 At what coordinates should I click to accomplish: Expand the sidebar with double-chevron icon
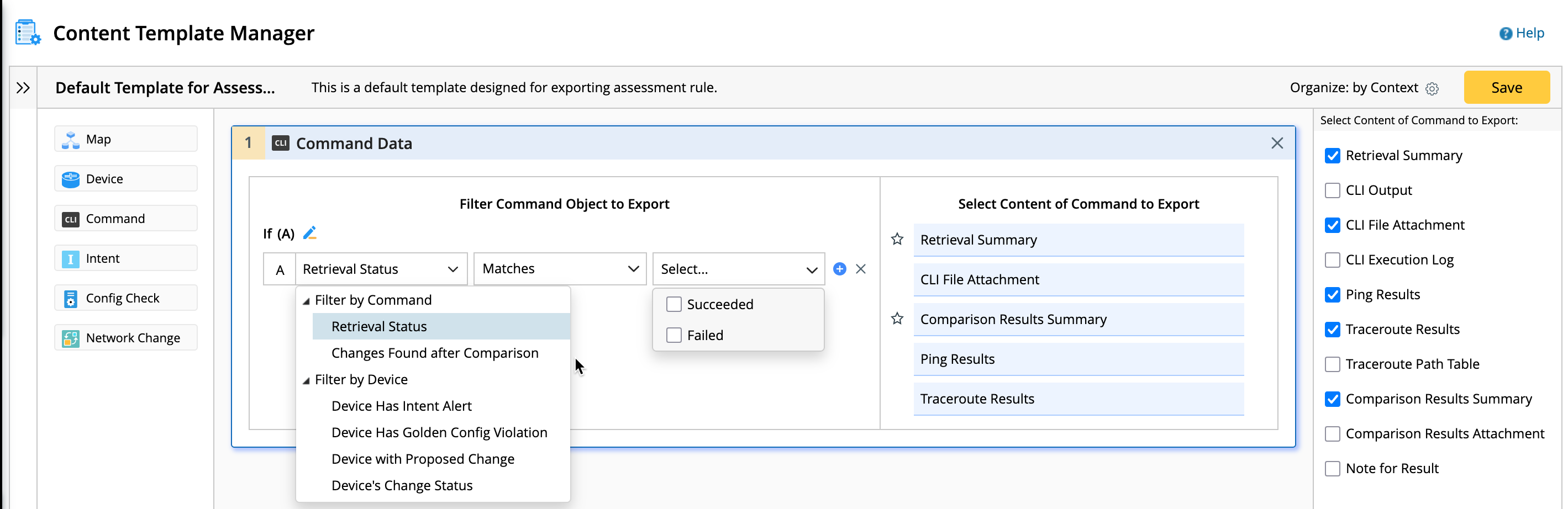[23, 88]
